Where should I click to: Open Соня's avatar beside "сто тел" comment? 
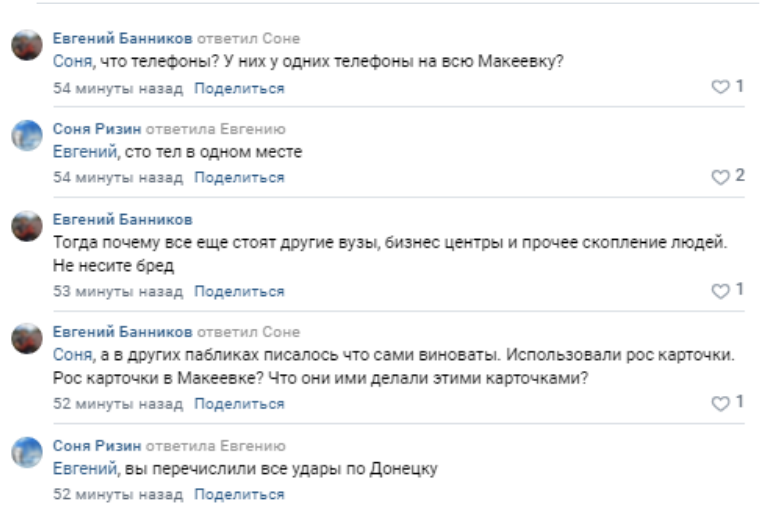(x=27, y=136)
